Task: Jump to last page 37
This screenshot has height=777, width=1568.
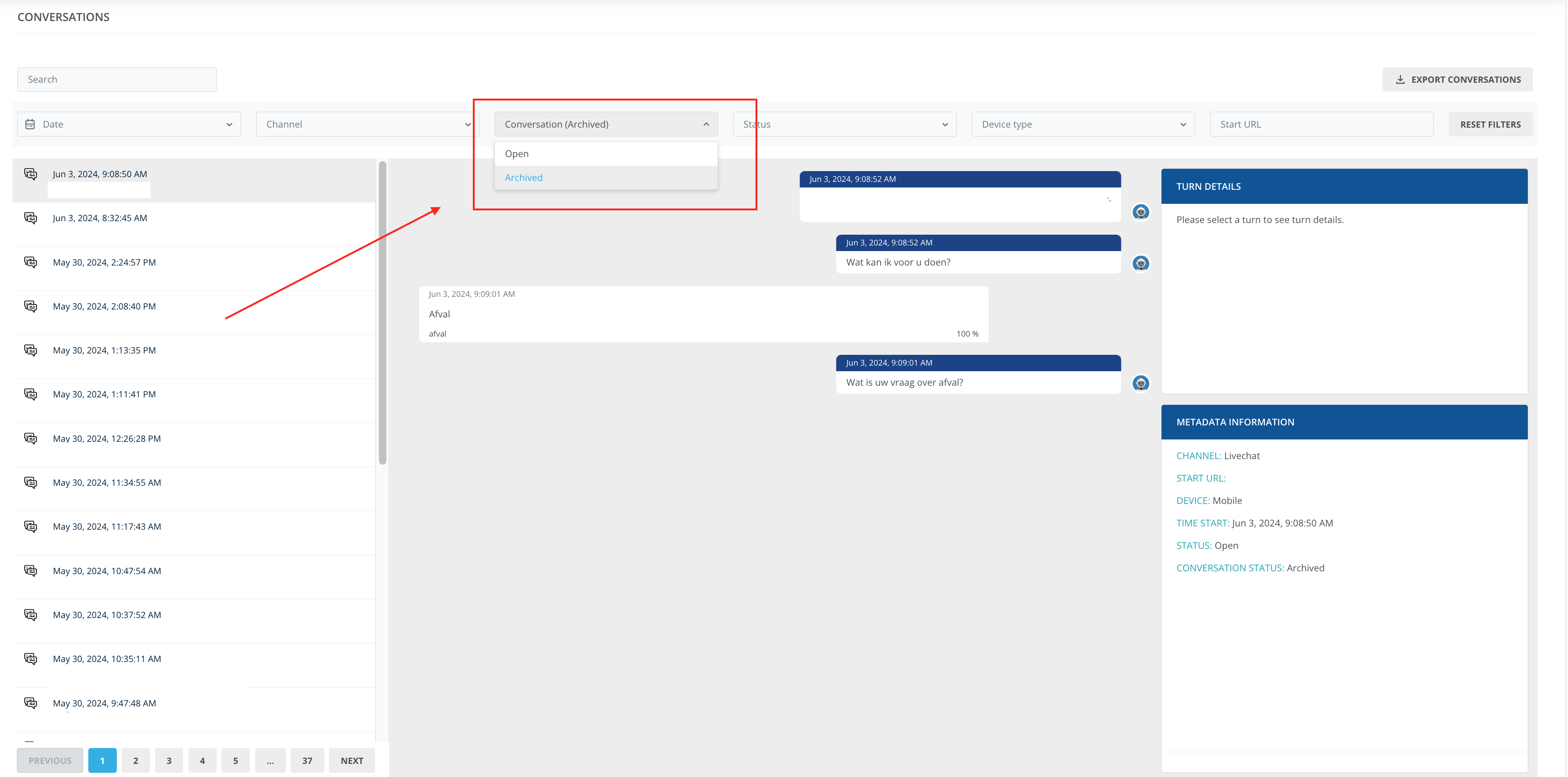Action: 307,761
